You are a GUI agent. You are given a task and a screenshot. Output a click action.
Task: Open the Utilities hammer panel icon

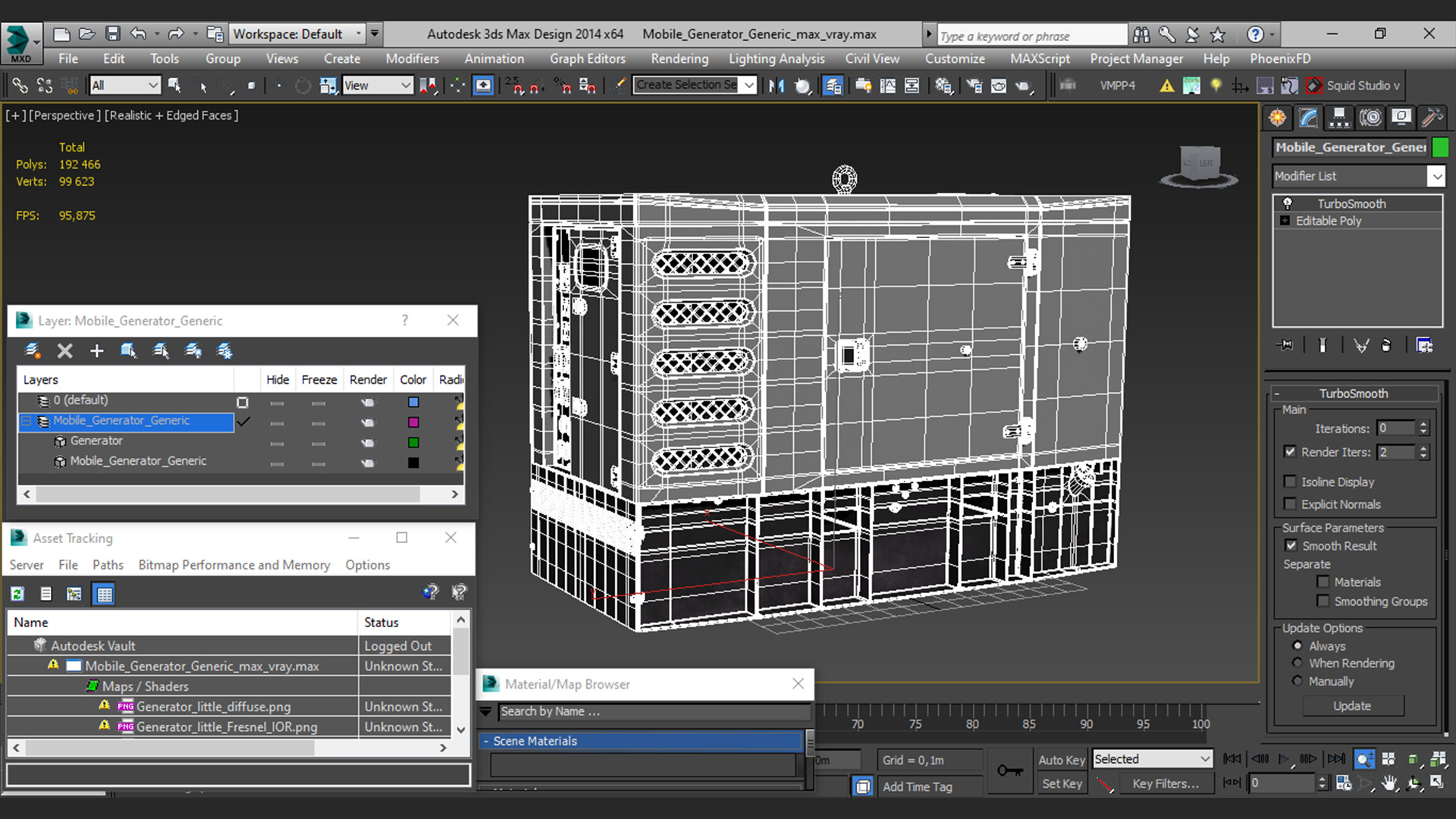tap(1432, 118)
